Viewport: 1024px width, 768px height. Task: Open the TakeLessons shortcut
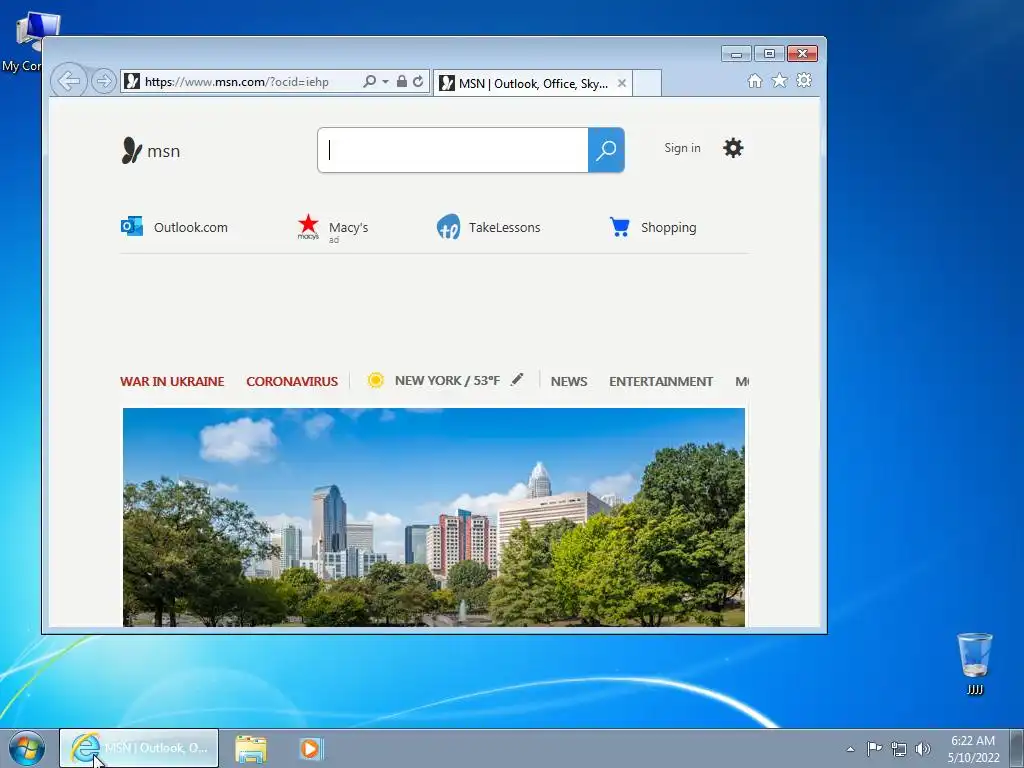488,227
